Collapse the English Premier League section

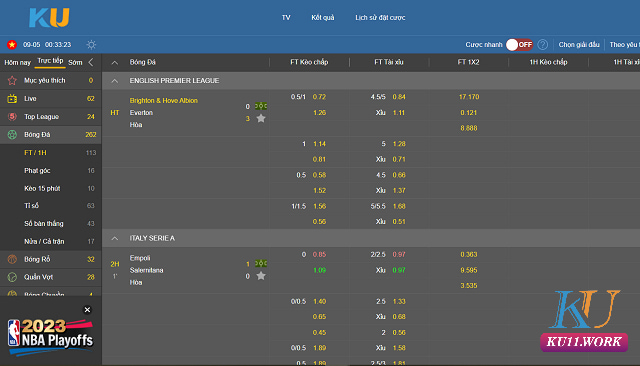(115, 81)
